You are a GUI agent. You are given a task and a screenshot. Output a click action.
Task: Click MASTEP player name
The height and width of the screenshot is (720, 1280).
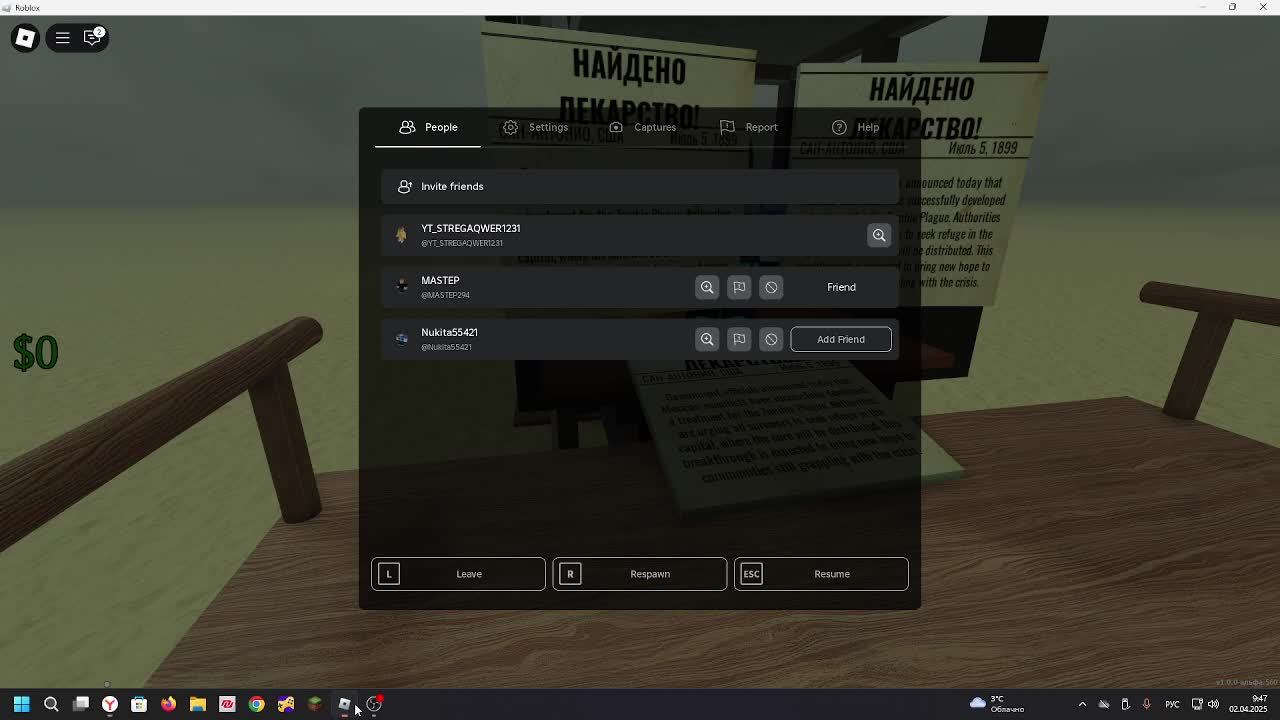(440, 280)
